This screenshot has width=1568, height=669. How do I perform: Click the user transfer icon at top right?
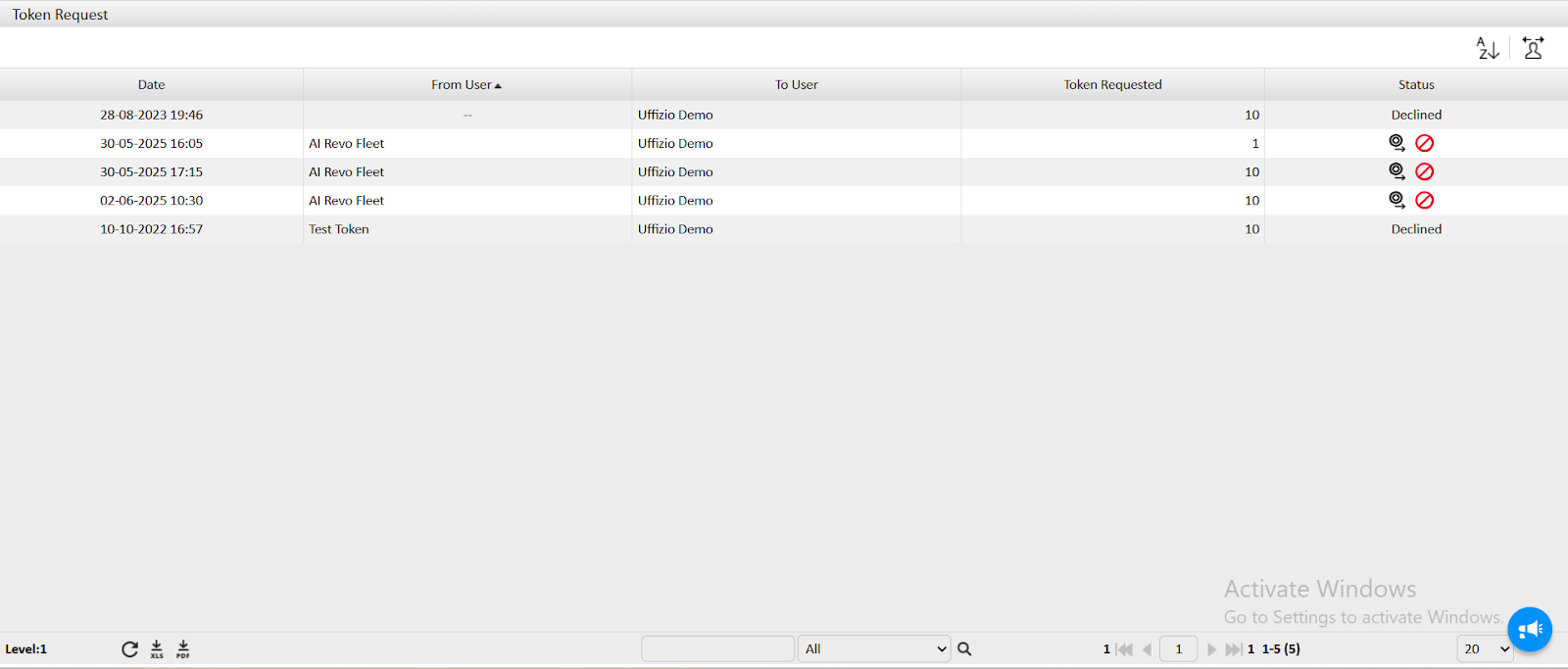coord(1533,48)
